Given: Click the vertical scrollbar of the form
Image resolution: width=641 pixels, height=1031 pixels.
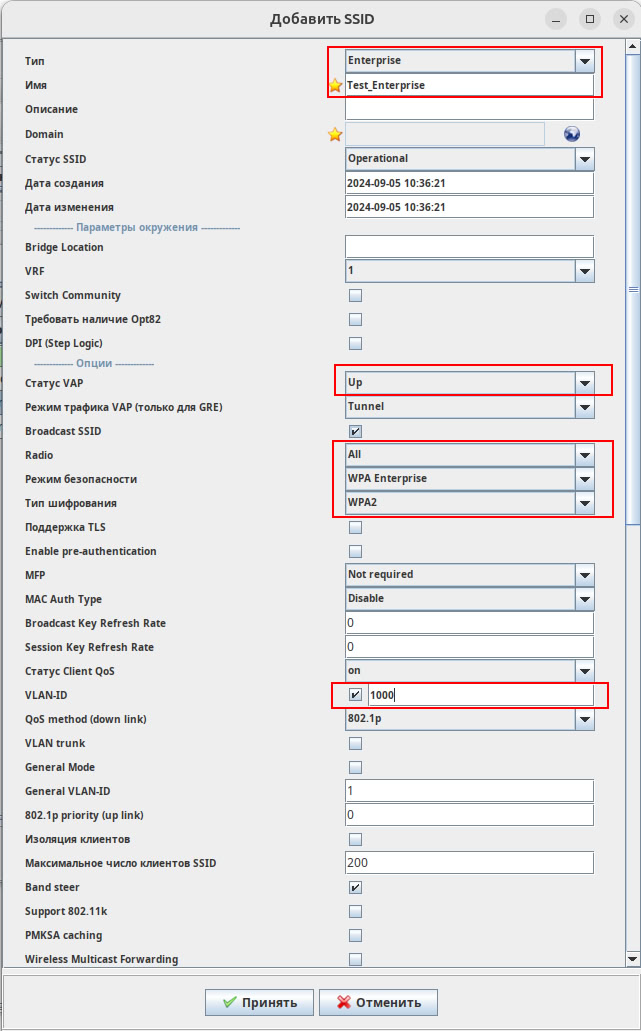Looking at the screenshot, I should pyautogui.click(x=632, y=400).
